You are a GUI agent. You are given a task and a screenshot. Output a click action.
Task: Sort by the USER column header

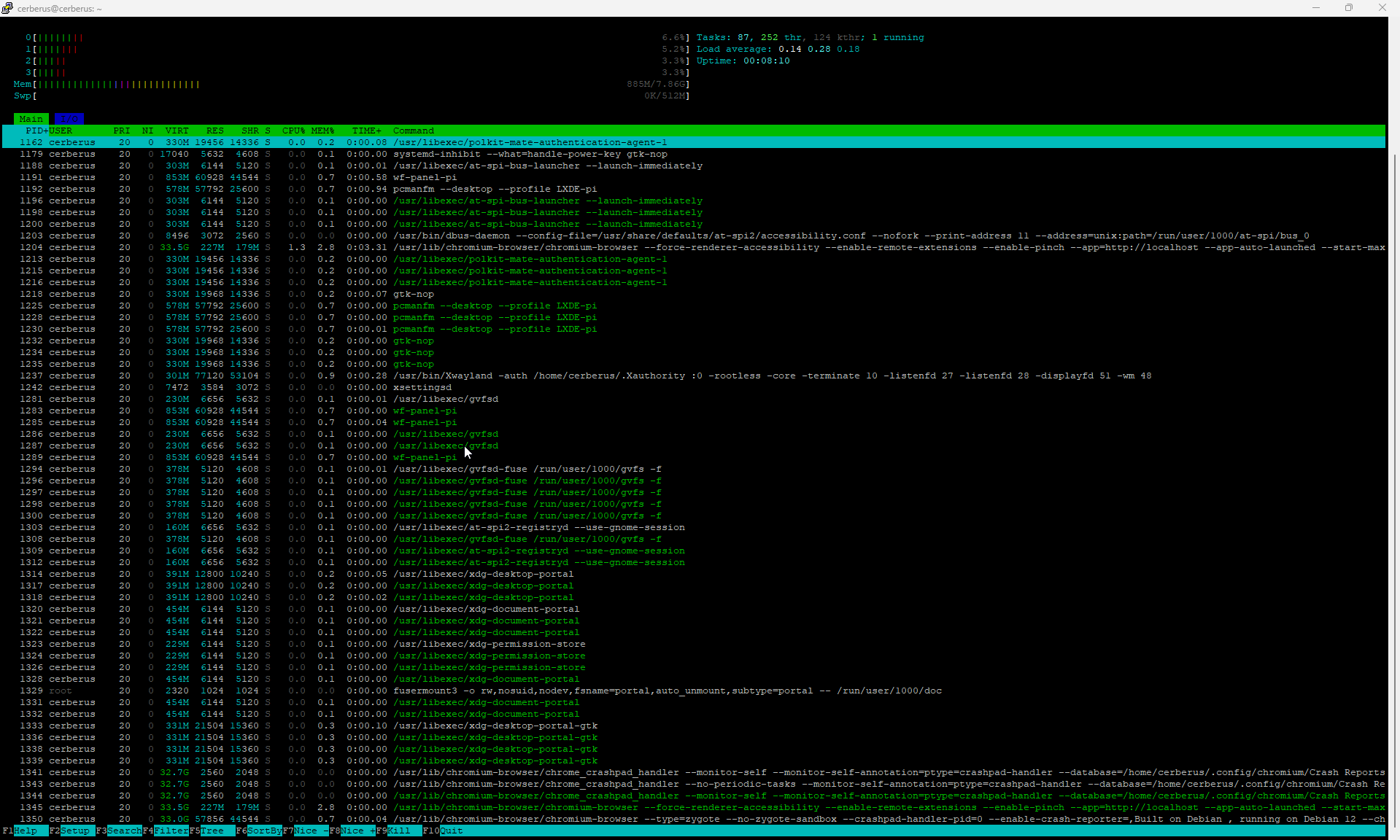pyautogui.click(x=61, y=131)
